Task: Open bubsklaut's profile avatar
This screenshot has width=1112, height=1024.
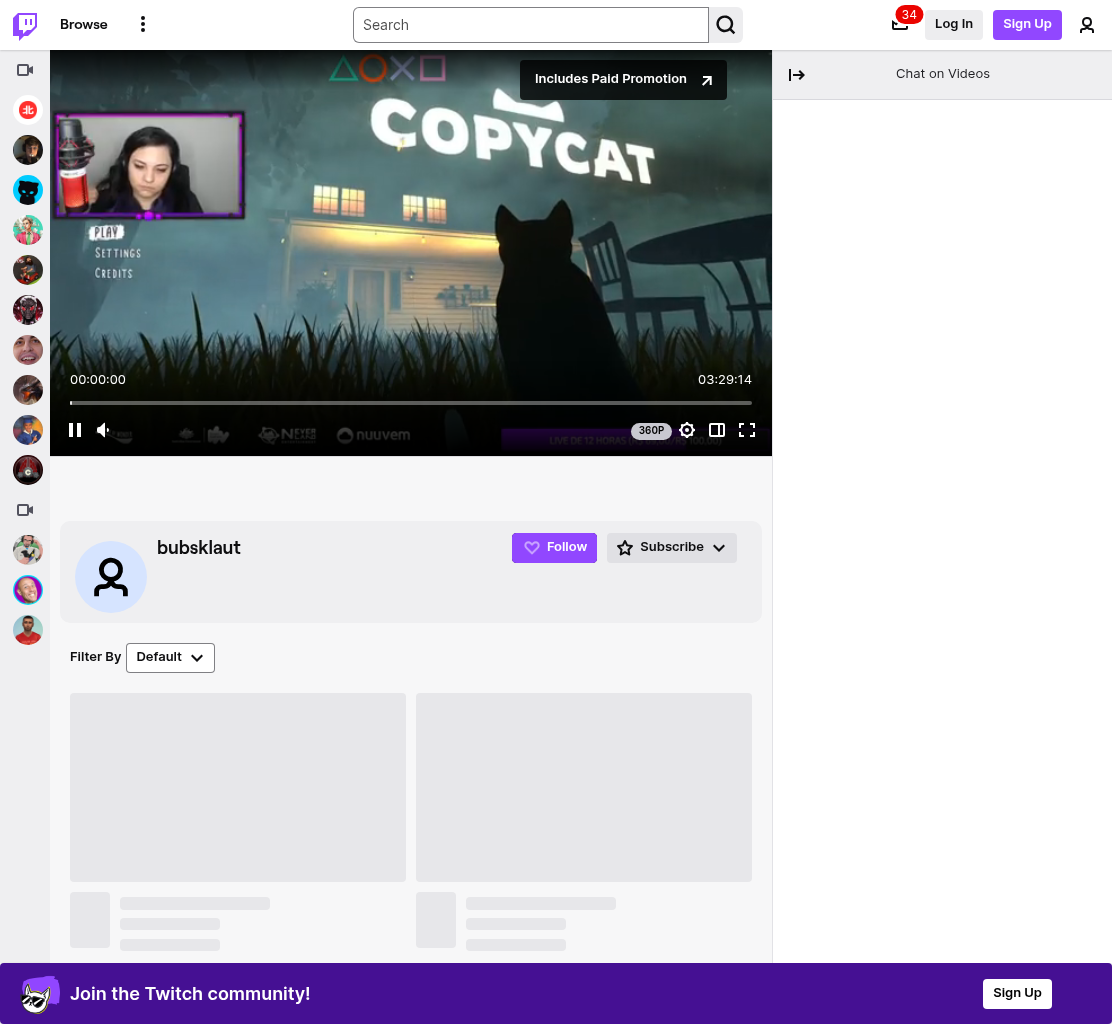Action: [x=111, y=577]
